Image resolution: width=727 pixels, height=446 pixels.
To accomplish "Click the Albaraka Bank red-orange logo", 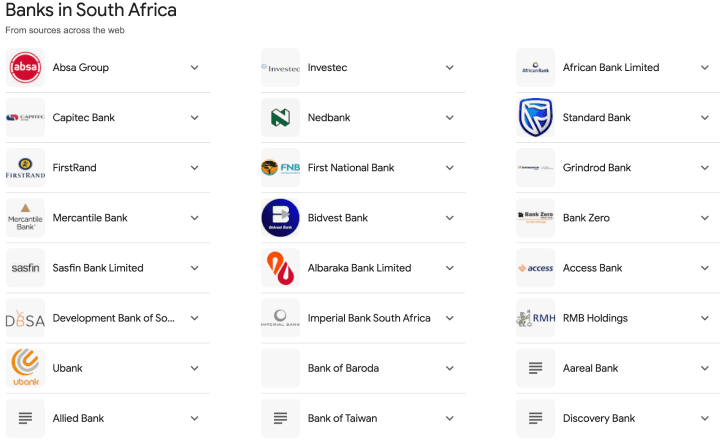I will pos(281,268).
